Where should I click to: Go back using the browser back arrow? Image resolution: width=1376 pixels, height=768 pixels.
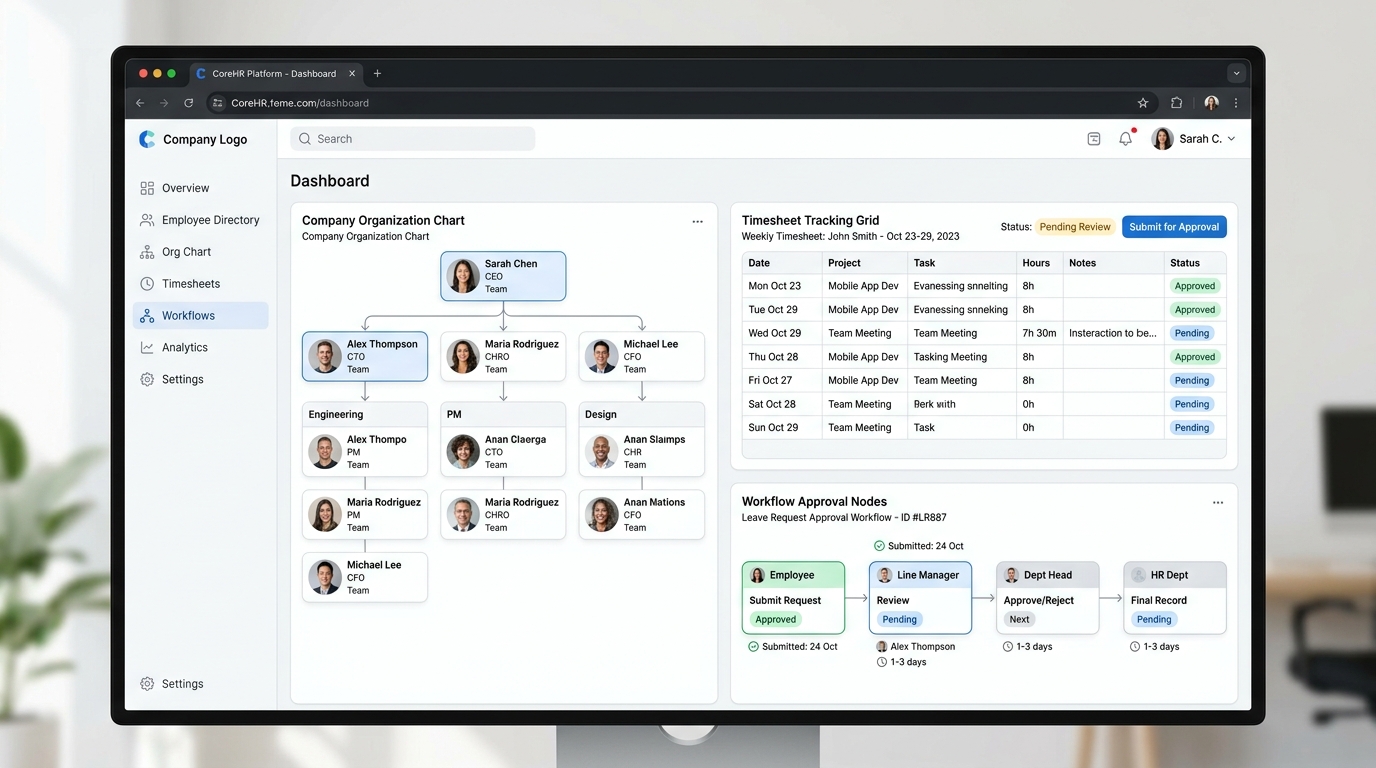[140, 103]
